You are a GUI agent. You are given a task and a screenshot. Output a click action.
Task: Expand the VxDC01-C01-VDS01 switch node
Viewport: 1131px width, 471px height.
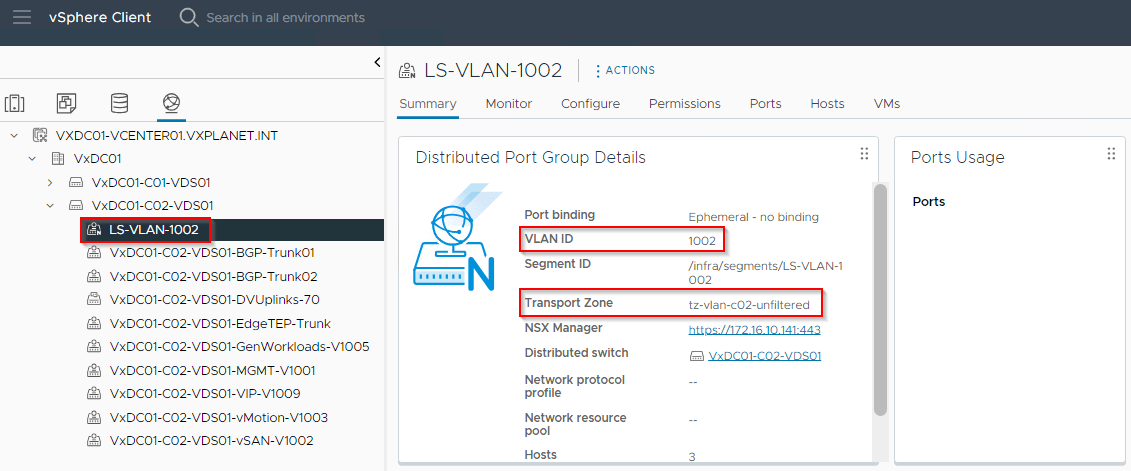tap(50, 182)
